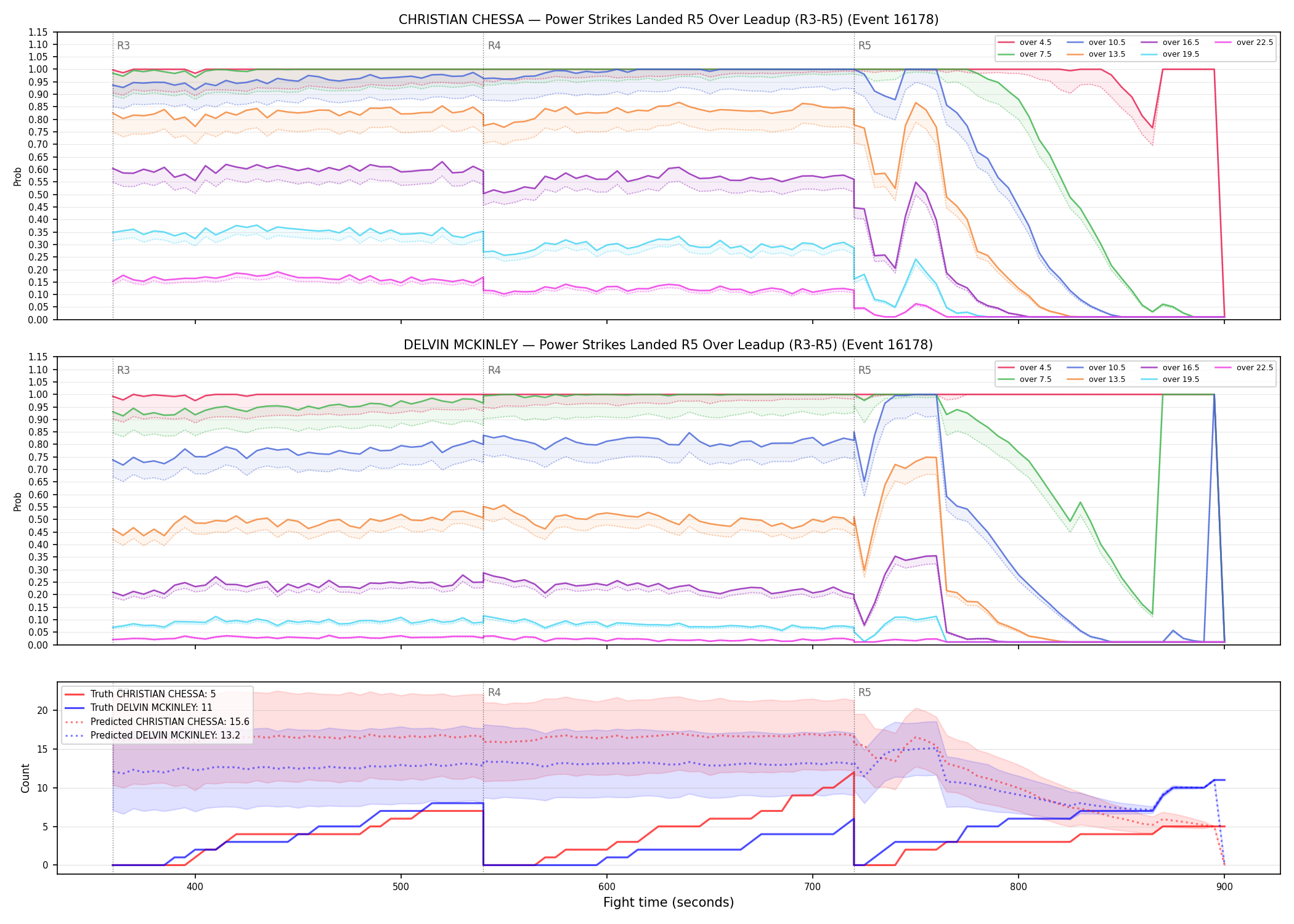Click the DELVIN MCKINLEY chart title
The height and width of the screenshot is (924, 1294).
tap(669, 345)
